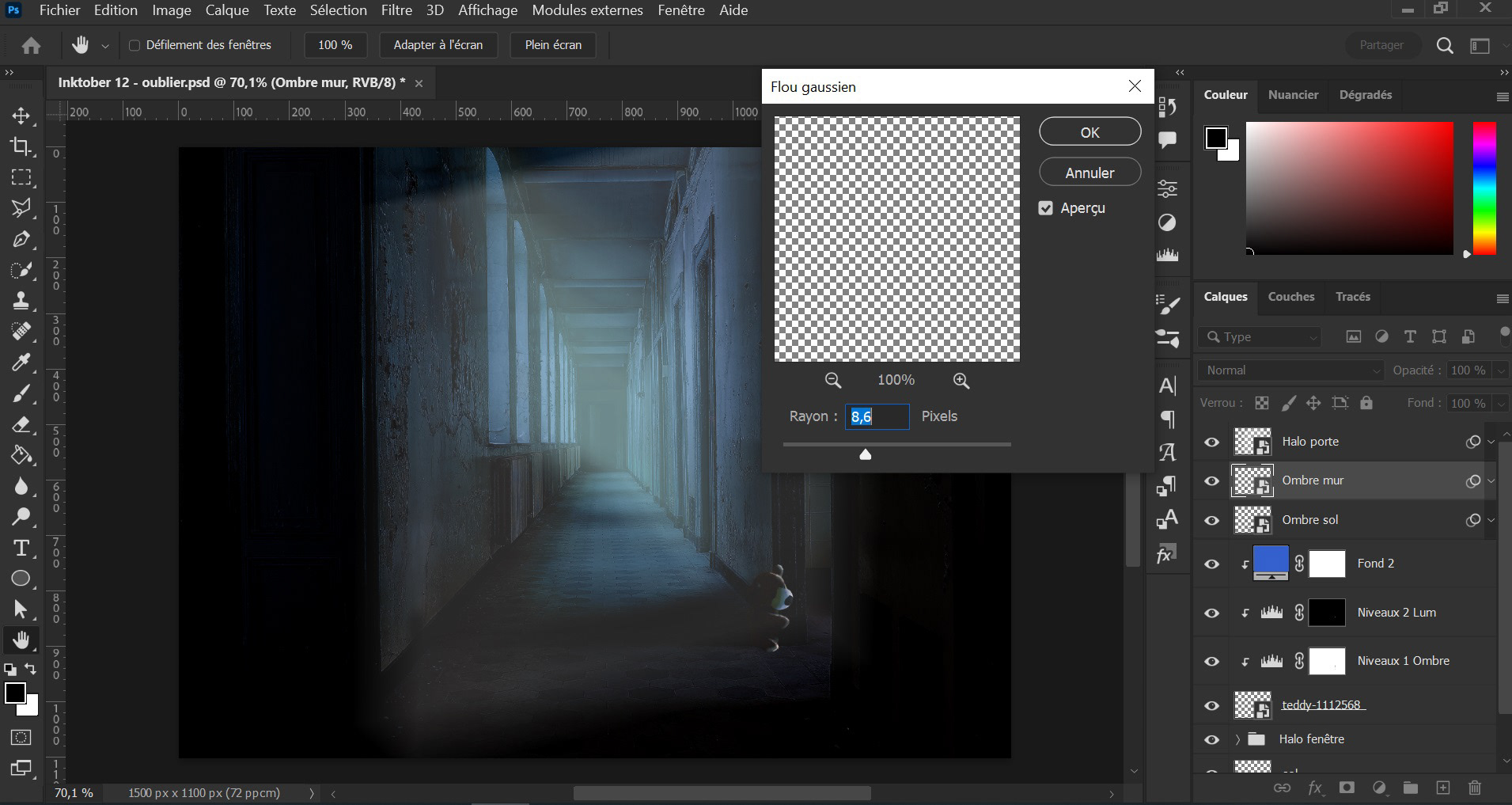The width and height of the screenshot is (1512, 805).
Task: Select the Rectangular Marquee tool
Action: (21, 177)
